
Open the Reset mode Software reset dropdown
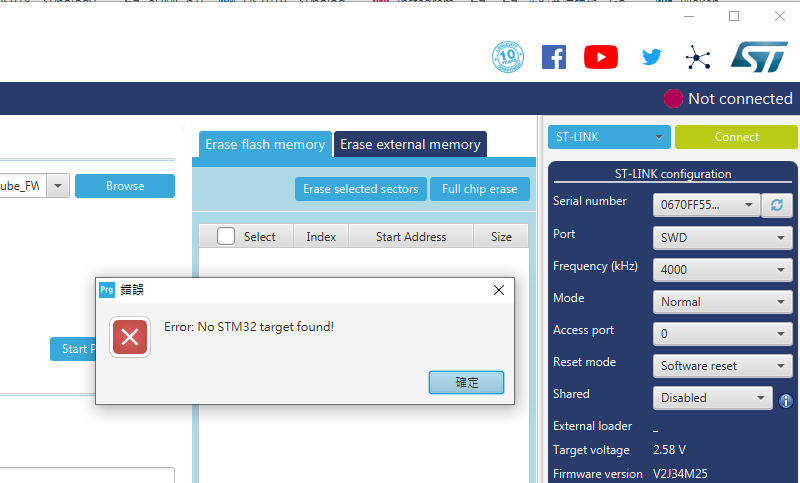tap(722, 366)
